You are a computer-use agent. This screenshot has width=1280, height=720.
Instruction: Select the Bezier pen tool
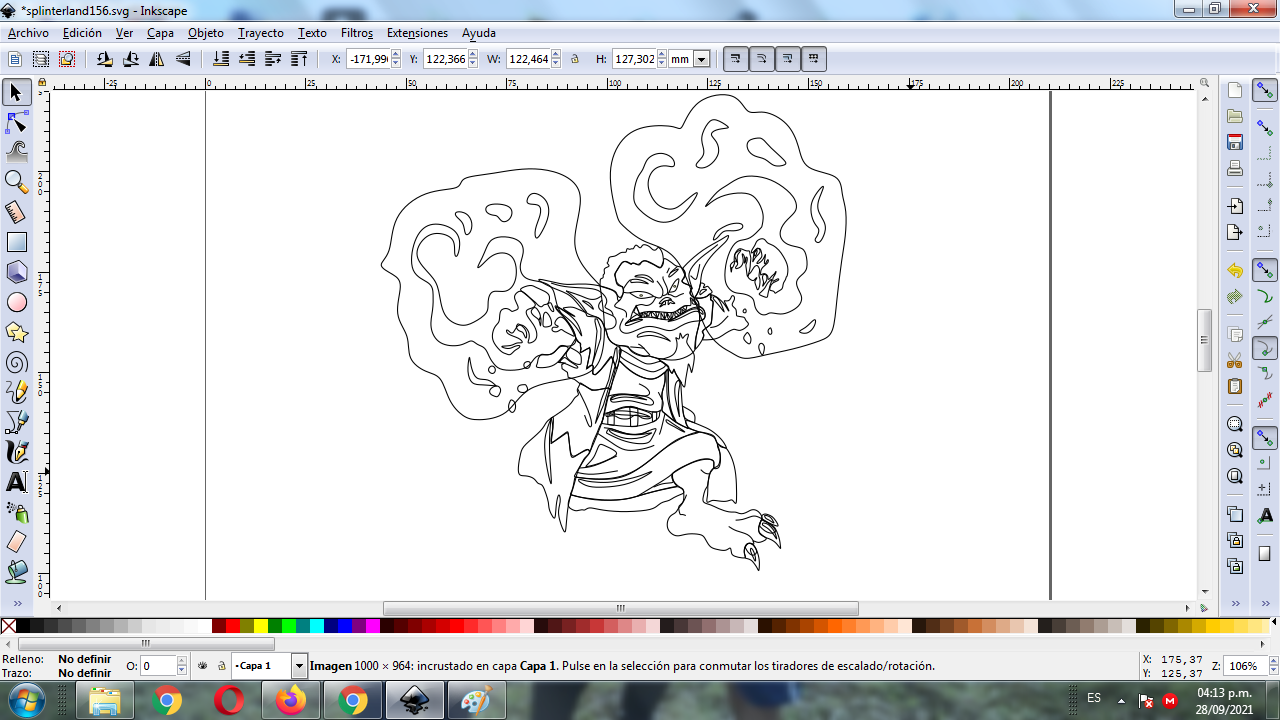coord(16,422)
